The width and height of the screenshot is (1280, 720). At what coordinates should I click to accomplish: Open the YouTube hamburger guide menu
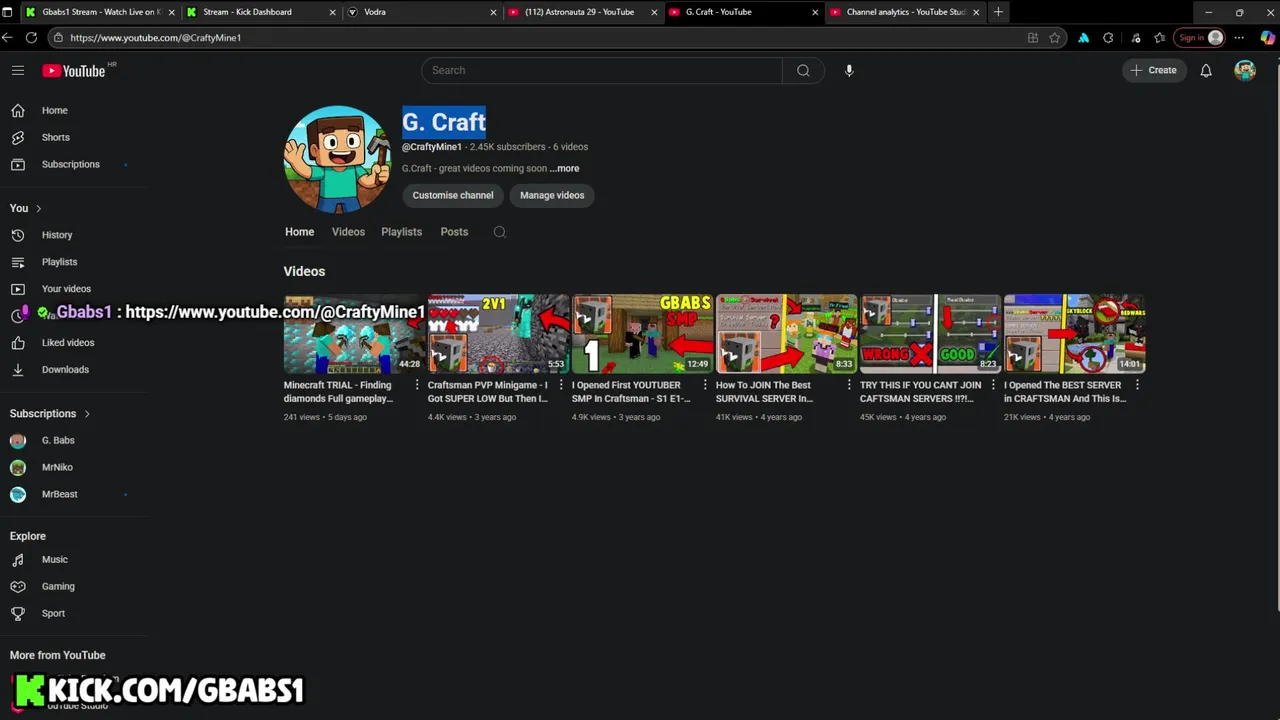tap(17, 70)
